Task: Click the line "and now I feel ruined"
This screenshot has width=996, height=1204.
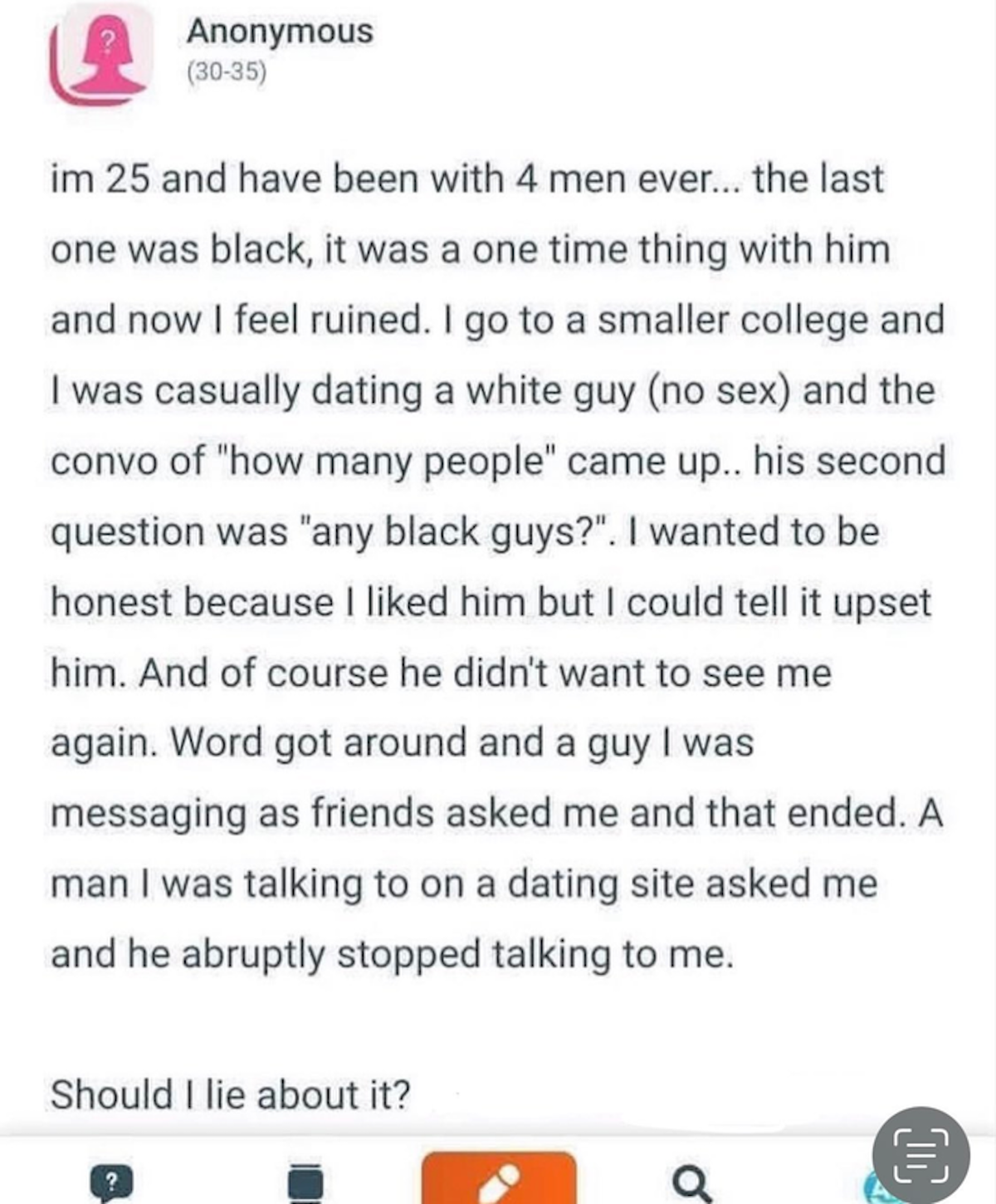Action: click(x=497, y=321)
